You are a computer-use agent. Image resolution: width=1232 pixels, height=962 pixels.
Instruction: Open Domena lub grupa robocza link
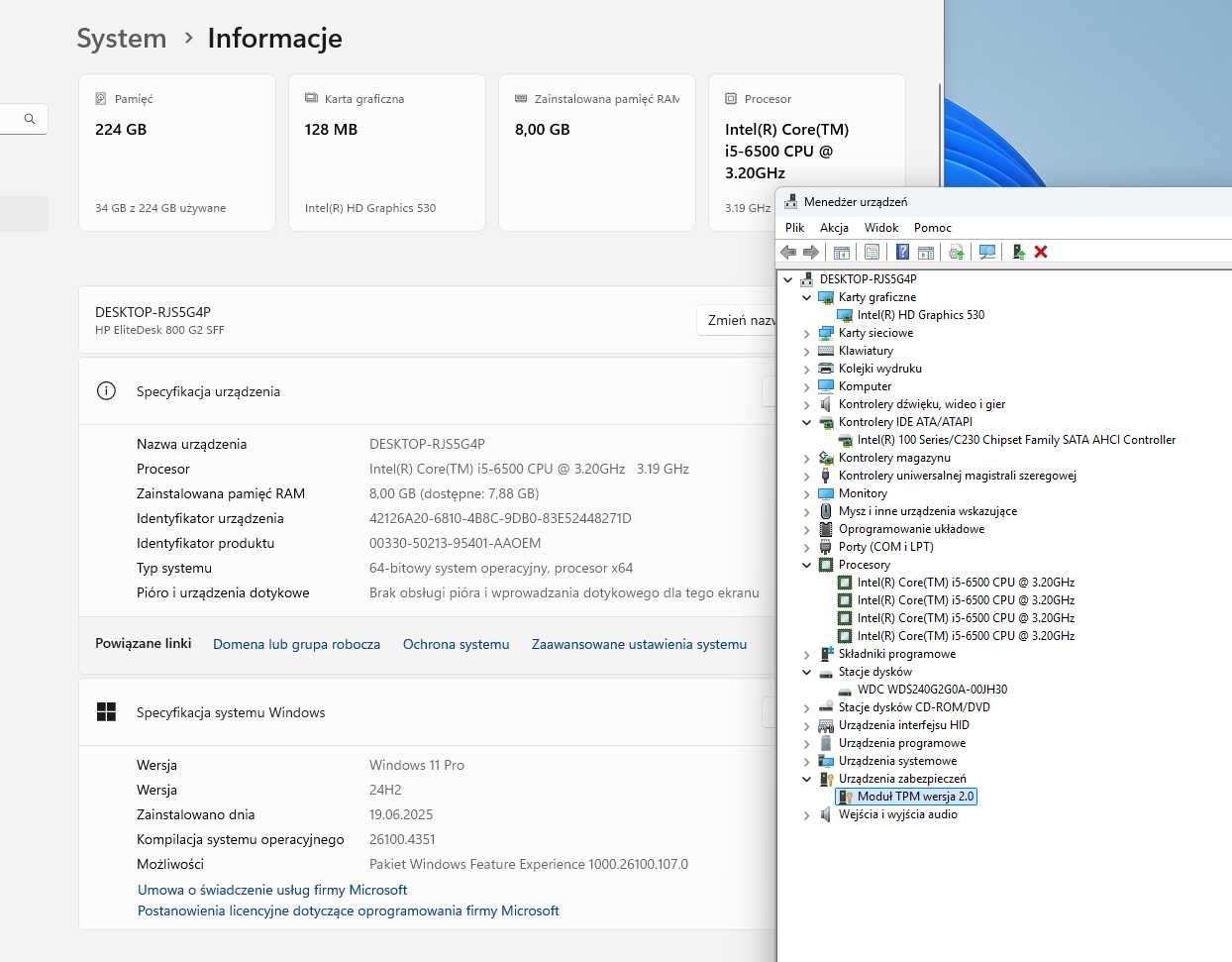pyautogui.click(x=297, y=644)
